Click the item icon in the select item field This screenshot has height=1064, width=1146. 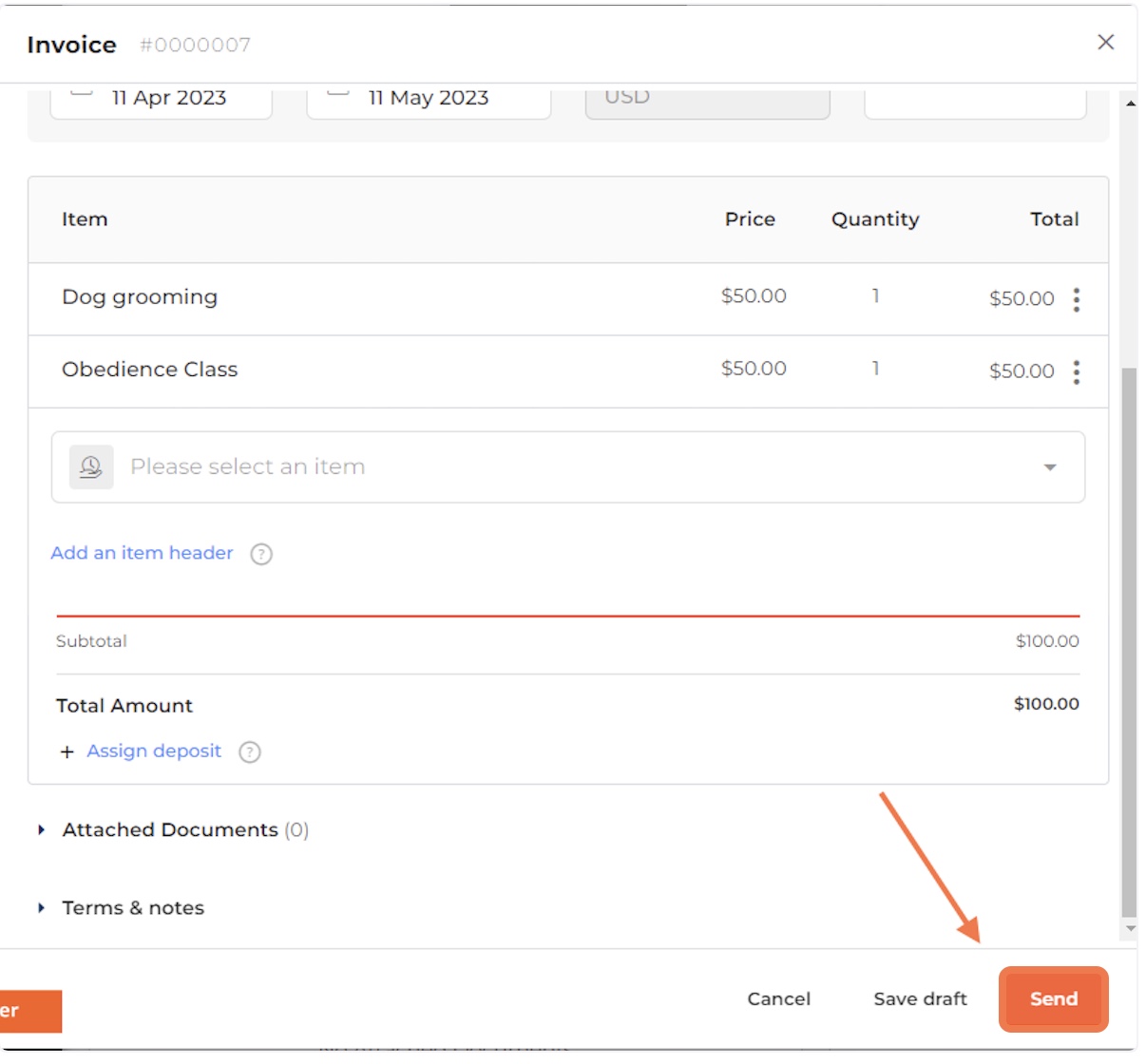[91, 466]
